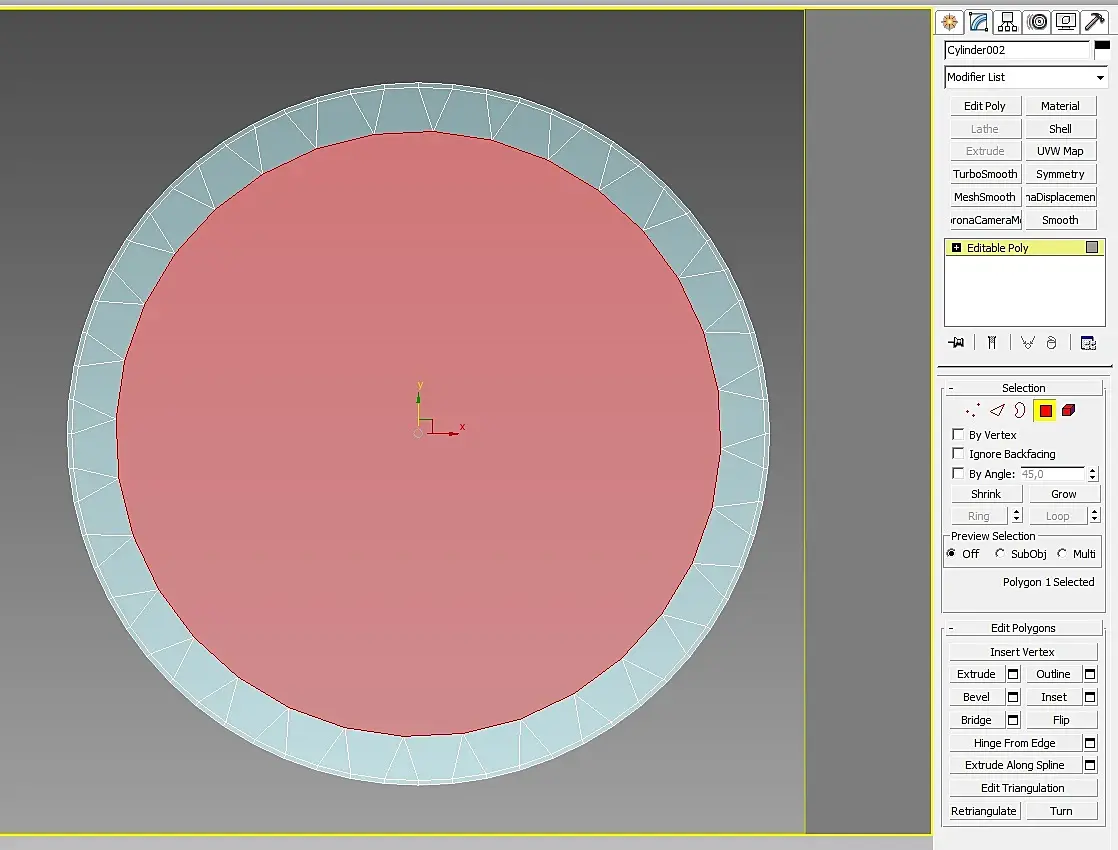The image size is (1118, 850).
Task: Toggle Show End Result icon
Action: pos(992,343)
